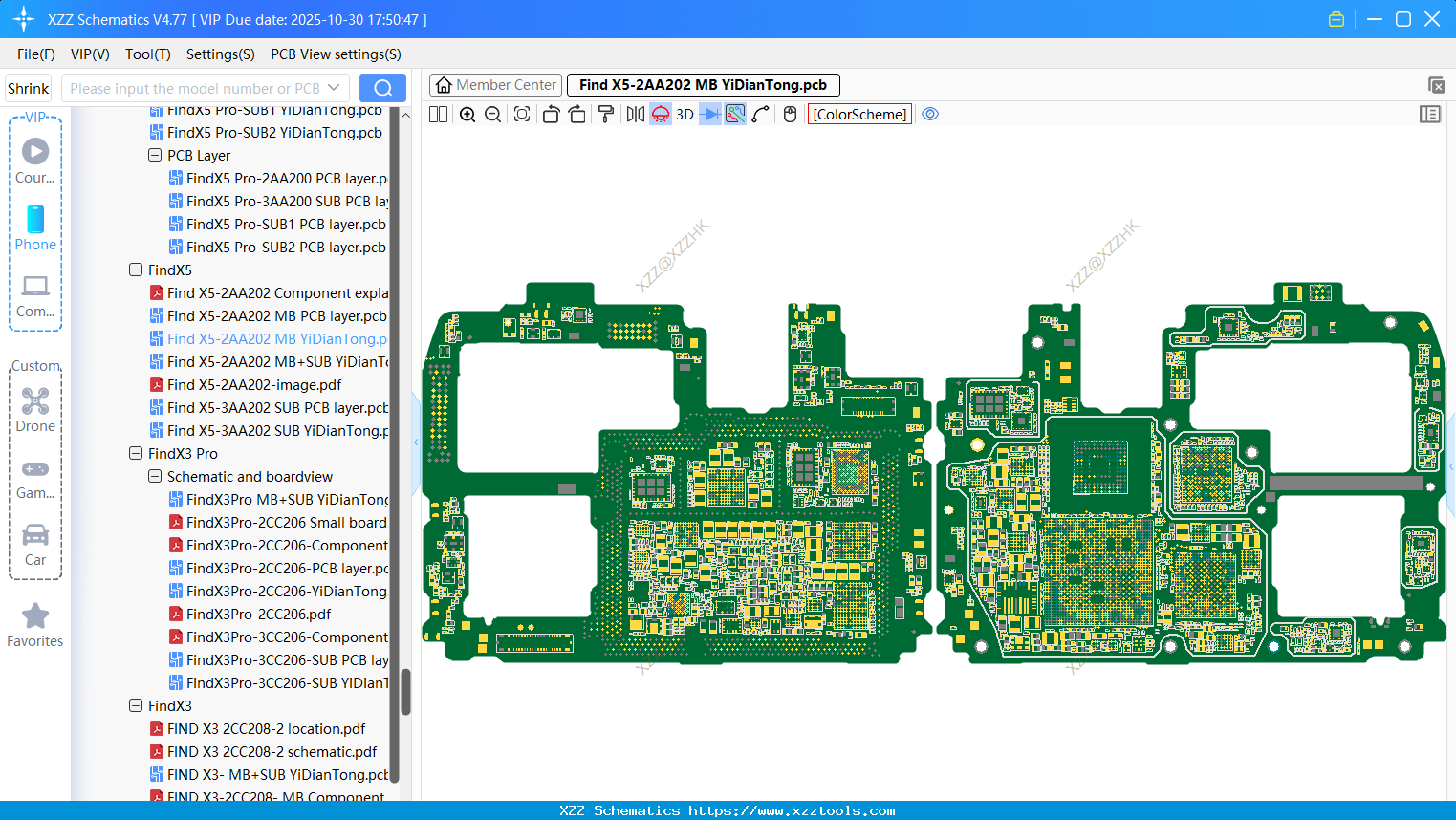
Task: Collapse the Schematic and boardview node
Action: (x=155, y=477)
